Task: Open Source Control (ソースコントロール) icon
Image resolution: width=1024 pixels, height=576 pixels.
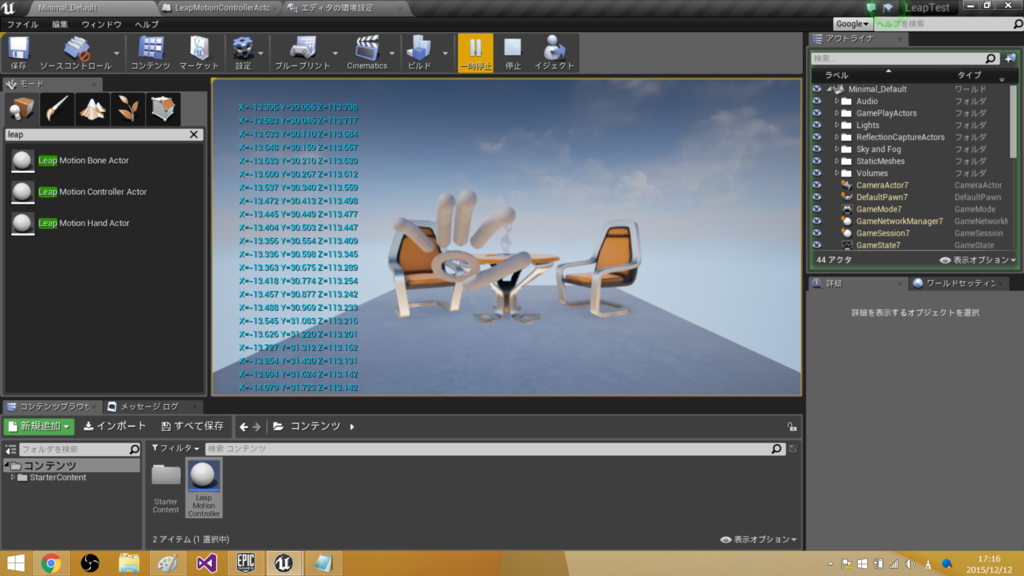Action: (76, 53)
